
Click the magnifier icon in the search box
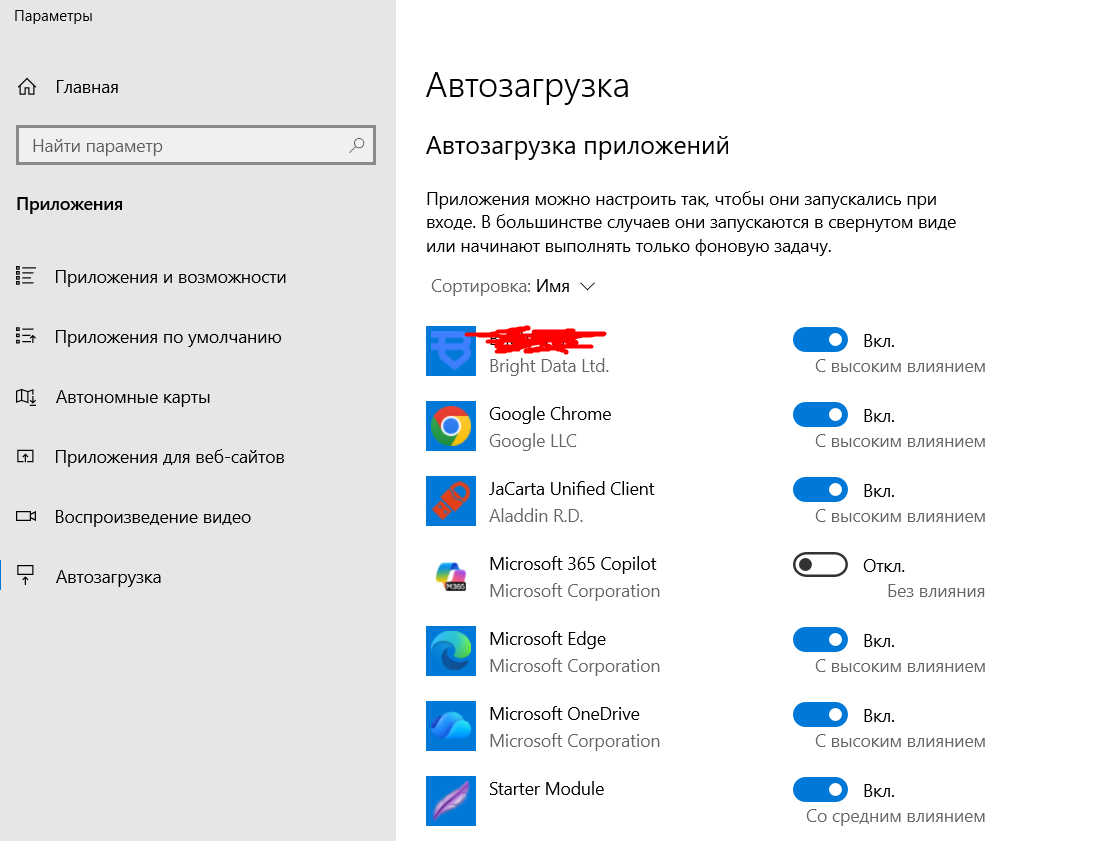pos(357,145)
